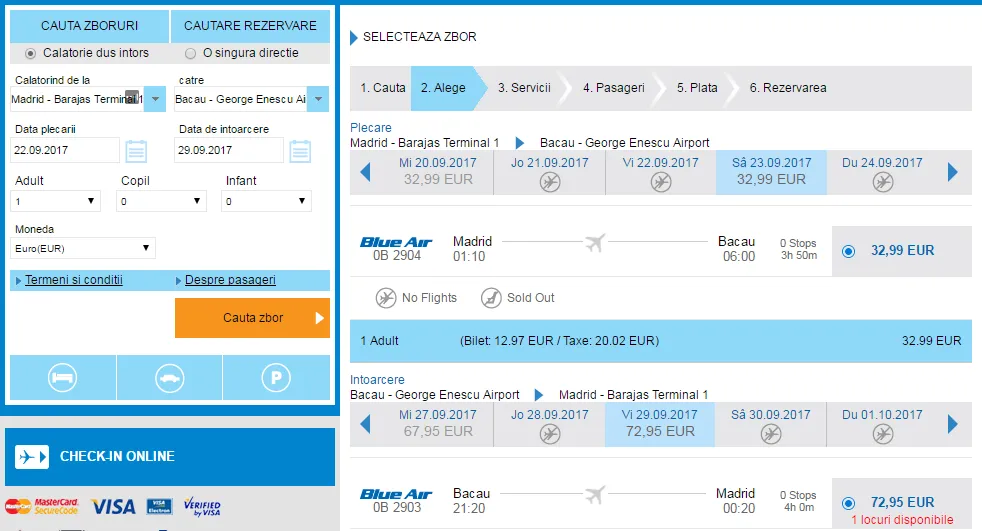Click the white arrow on Cauta zbor button
The image size is (982, 531).
coord(319,318)
